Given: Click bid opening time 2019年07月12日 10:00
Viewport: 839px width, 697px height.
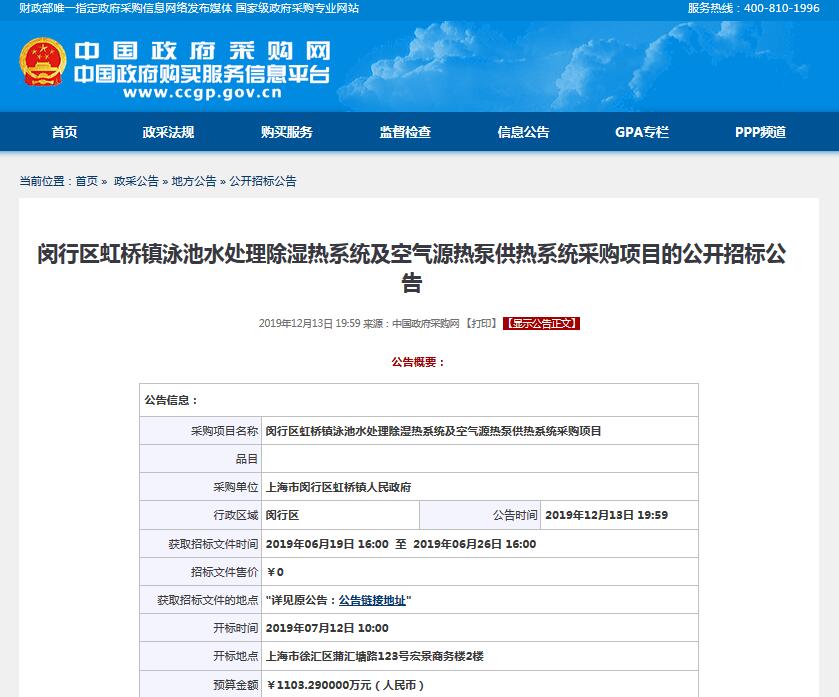Looking at the screenshot, I should click(x=327, y=628).
